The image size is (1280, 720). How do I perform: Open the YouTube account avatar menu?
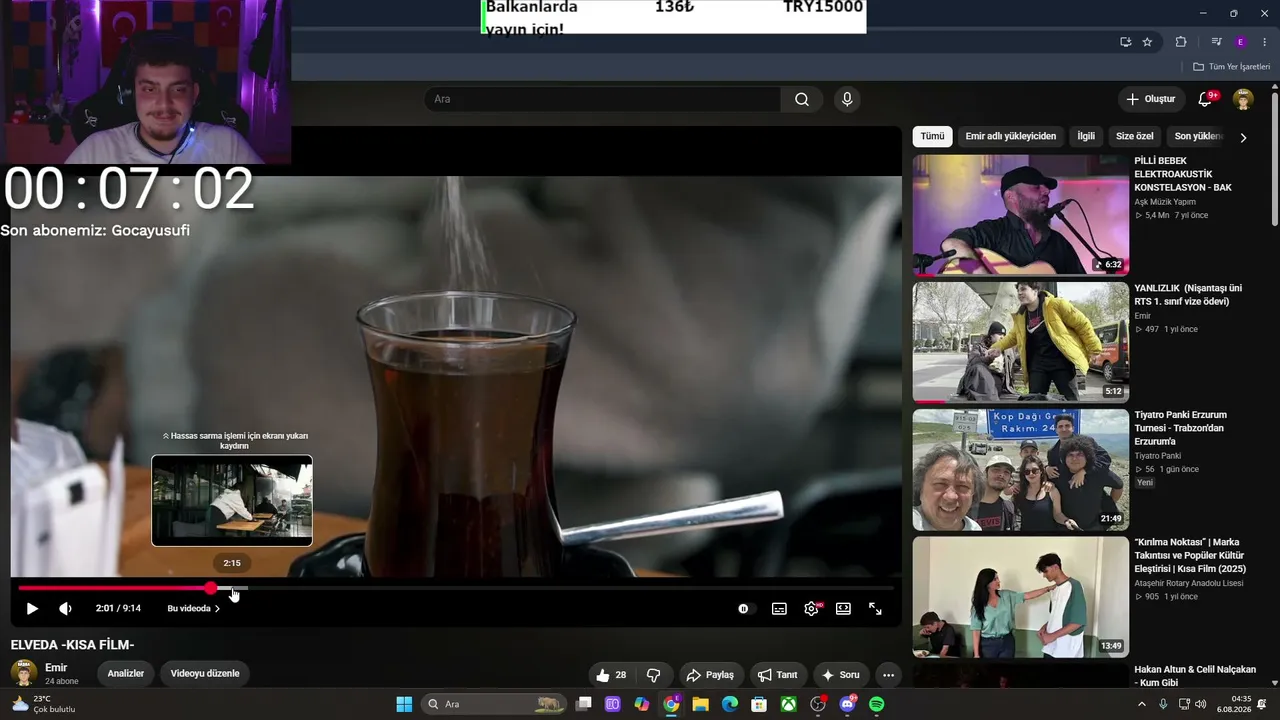coord(1243,99)
